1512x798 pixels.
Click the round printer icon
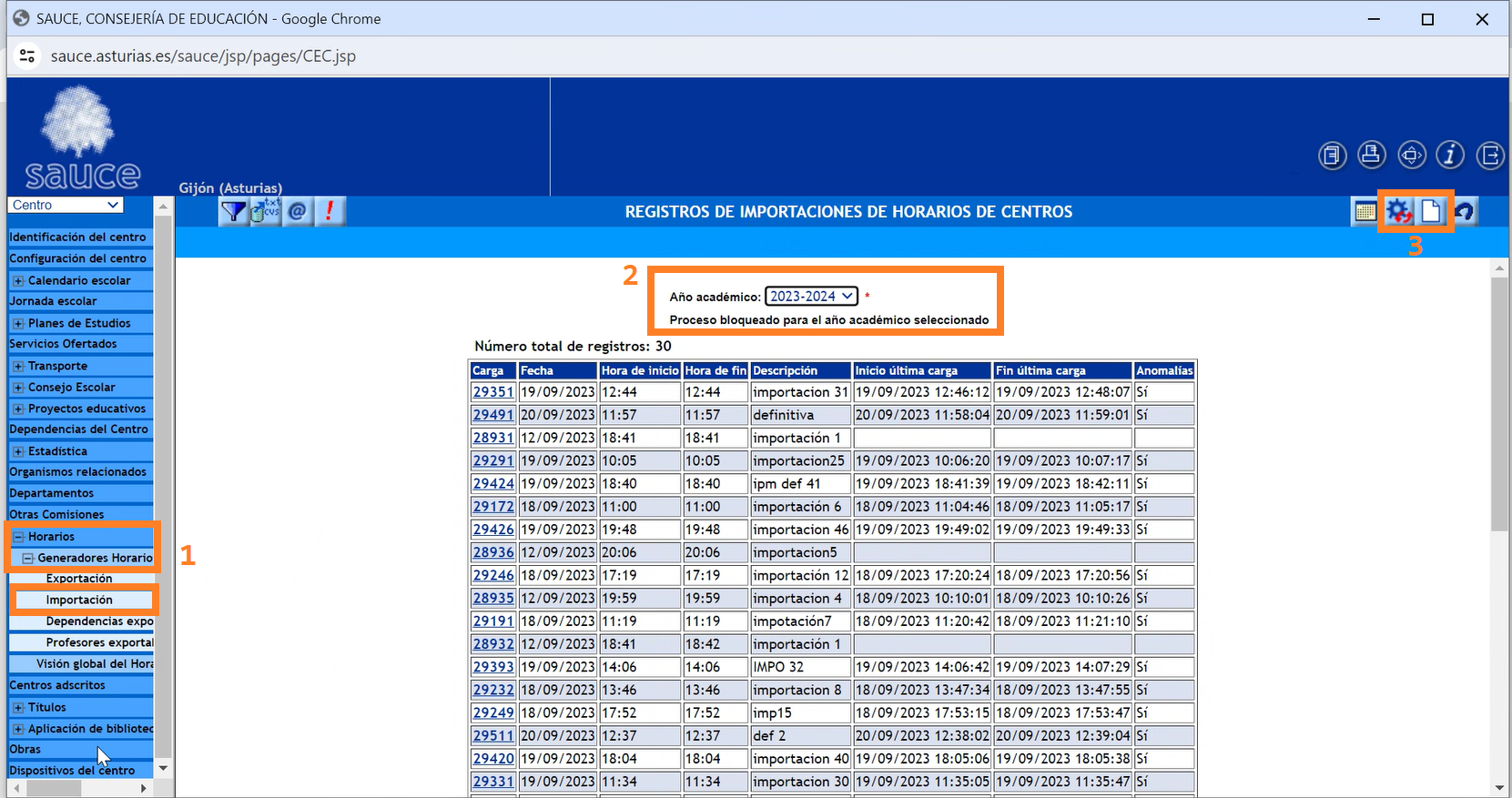tap(1372, 156)
